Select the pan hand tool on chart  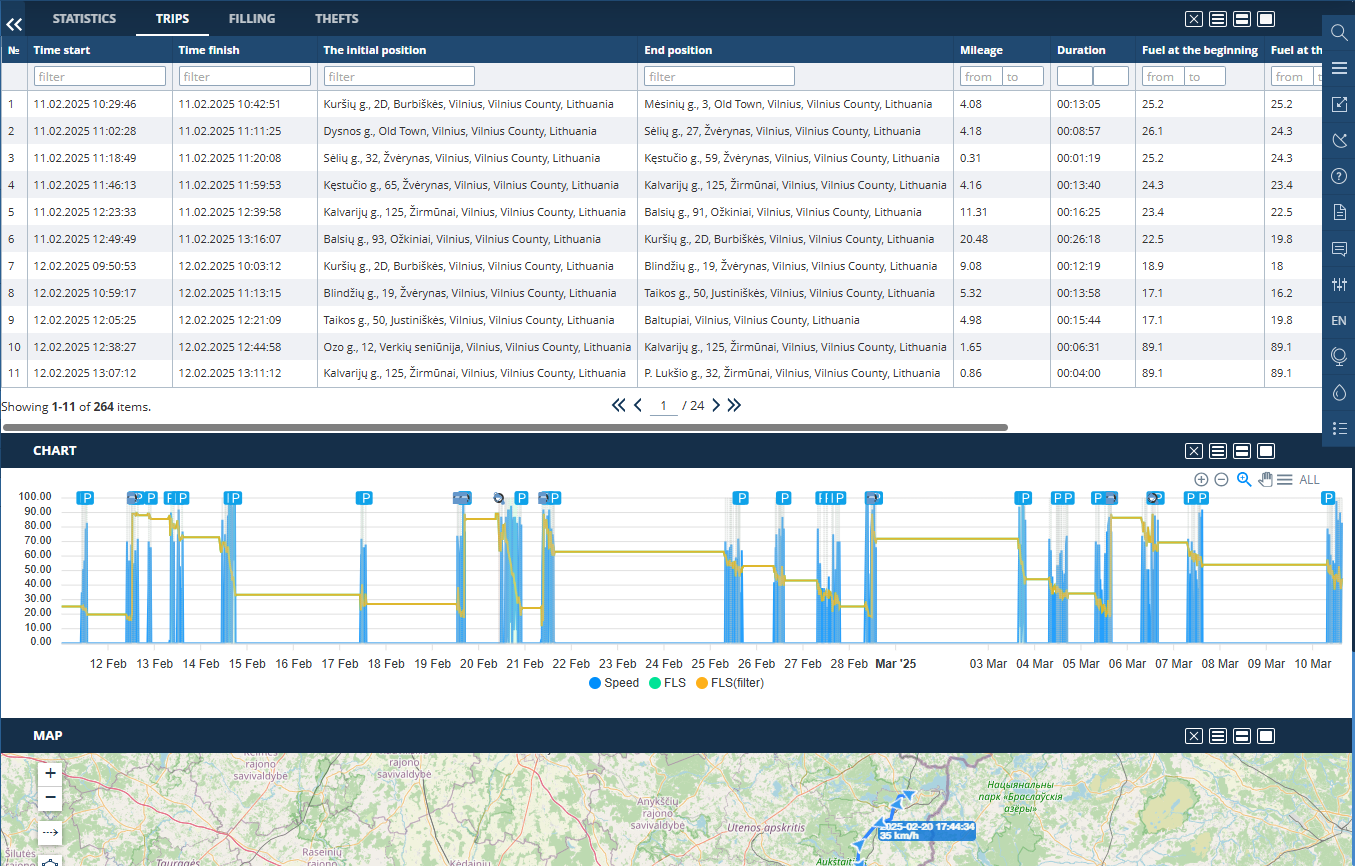click(x=1265, y=480)
